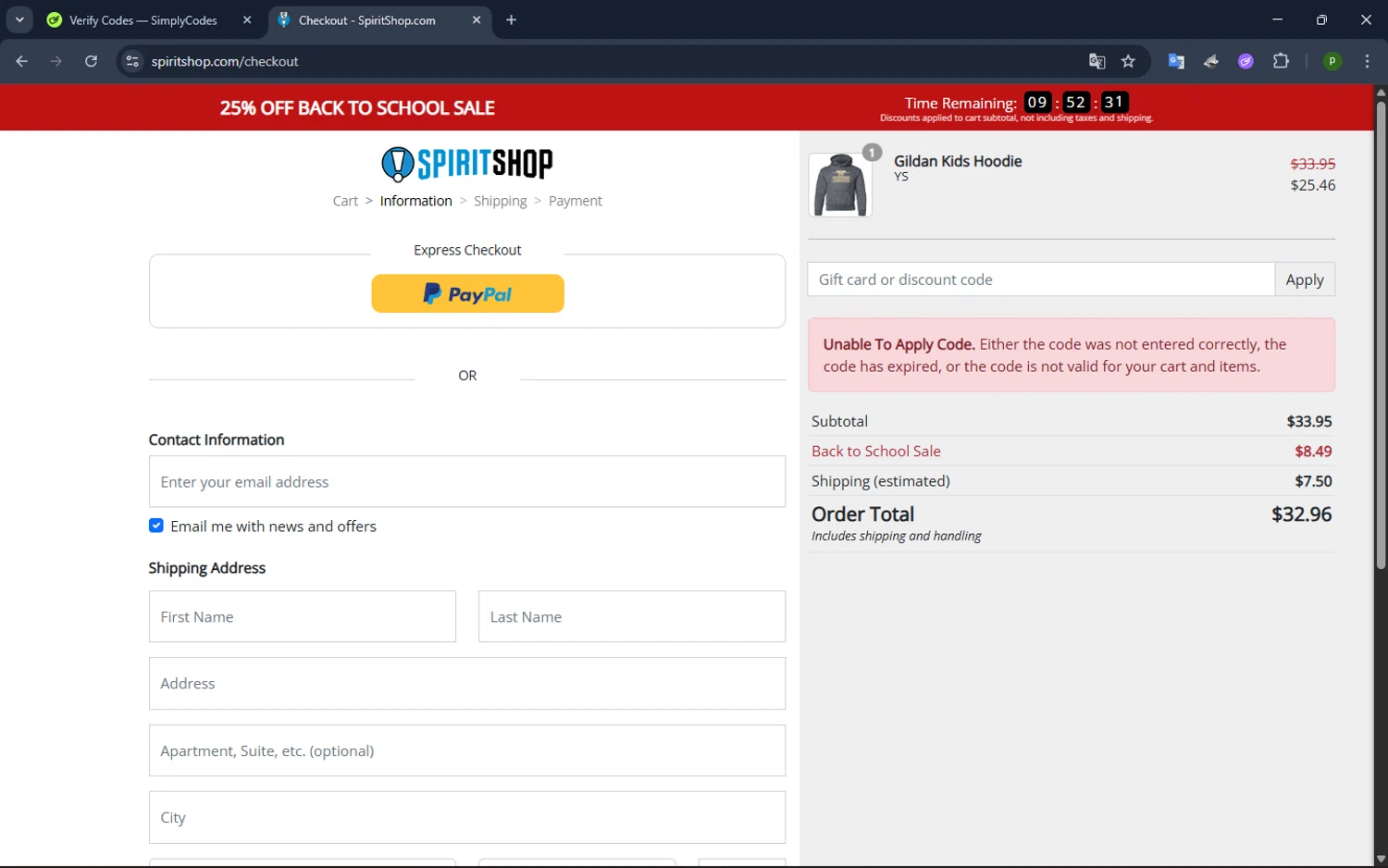This screenshot has width=1388, height=868.
Task: Open Chrome three-dot menu
Action: (1367, 61)
